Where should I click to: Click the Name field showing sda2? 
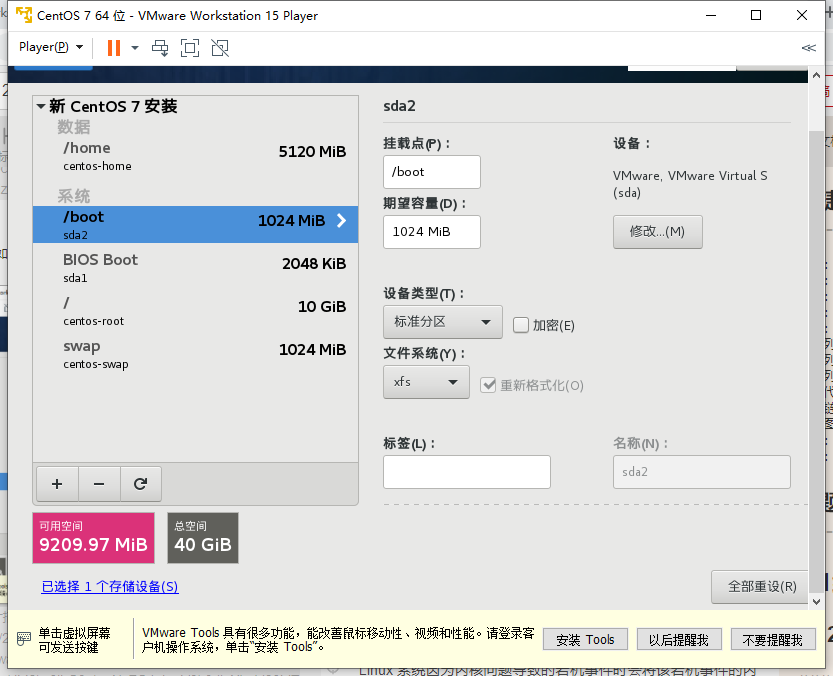pyautogui.click(x=702, y=472)
